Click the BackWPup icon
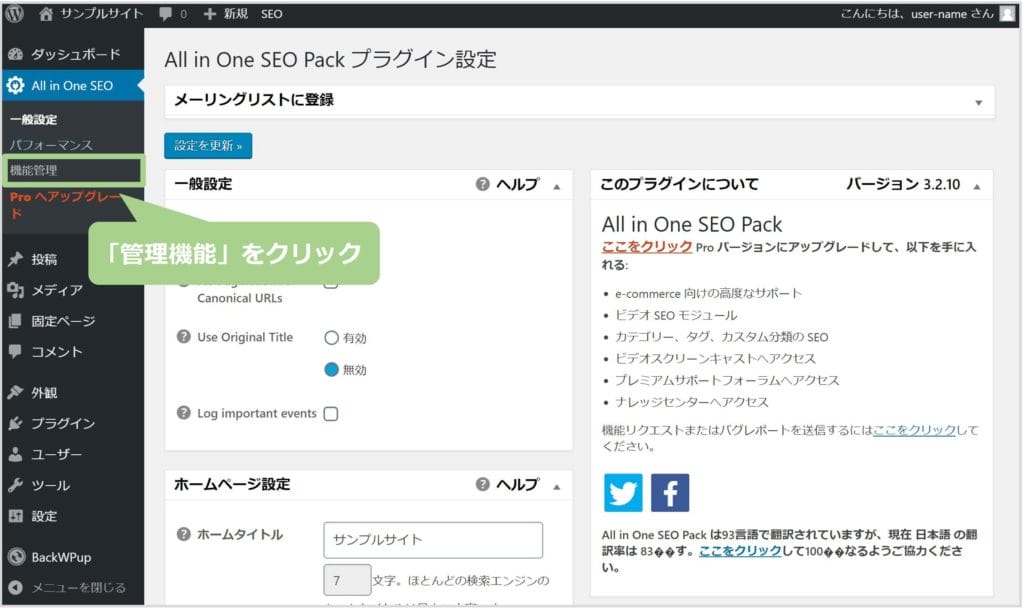1024x610 pixels. pyautogui.click(x=16, y=557)
